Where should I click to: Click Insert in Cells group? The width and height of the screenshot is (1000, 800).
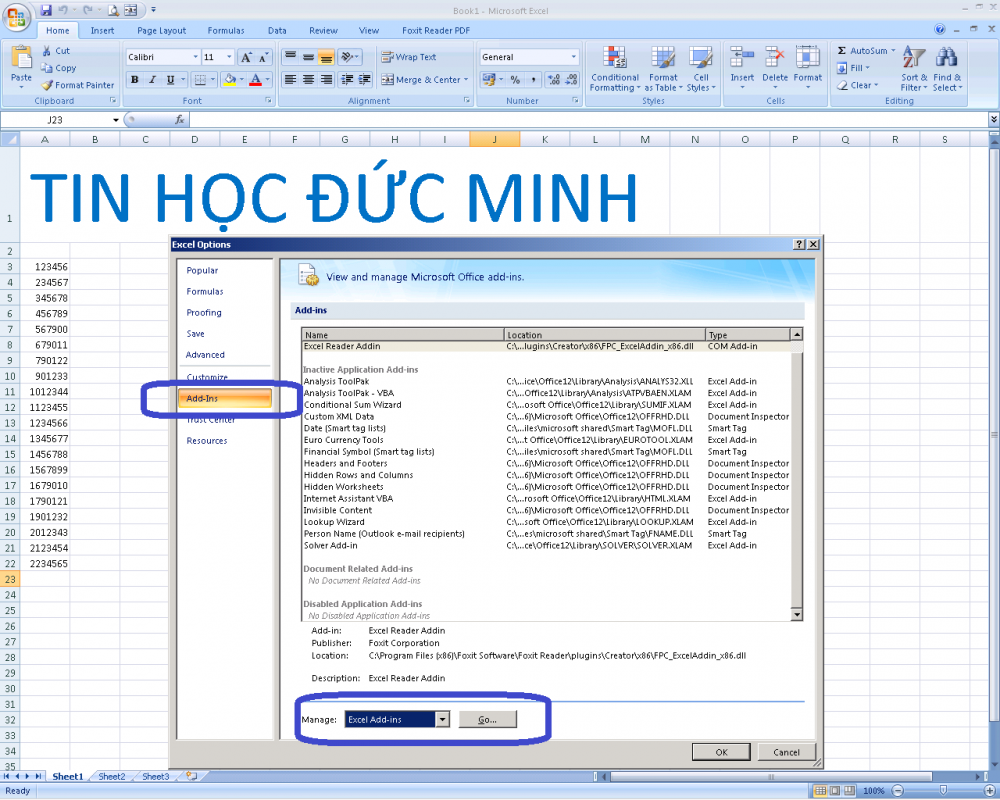(x=742, y=67)
